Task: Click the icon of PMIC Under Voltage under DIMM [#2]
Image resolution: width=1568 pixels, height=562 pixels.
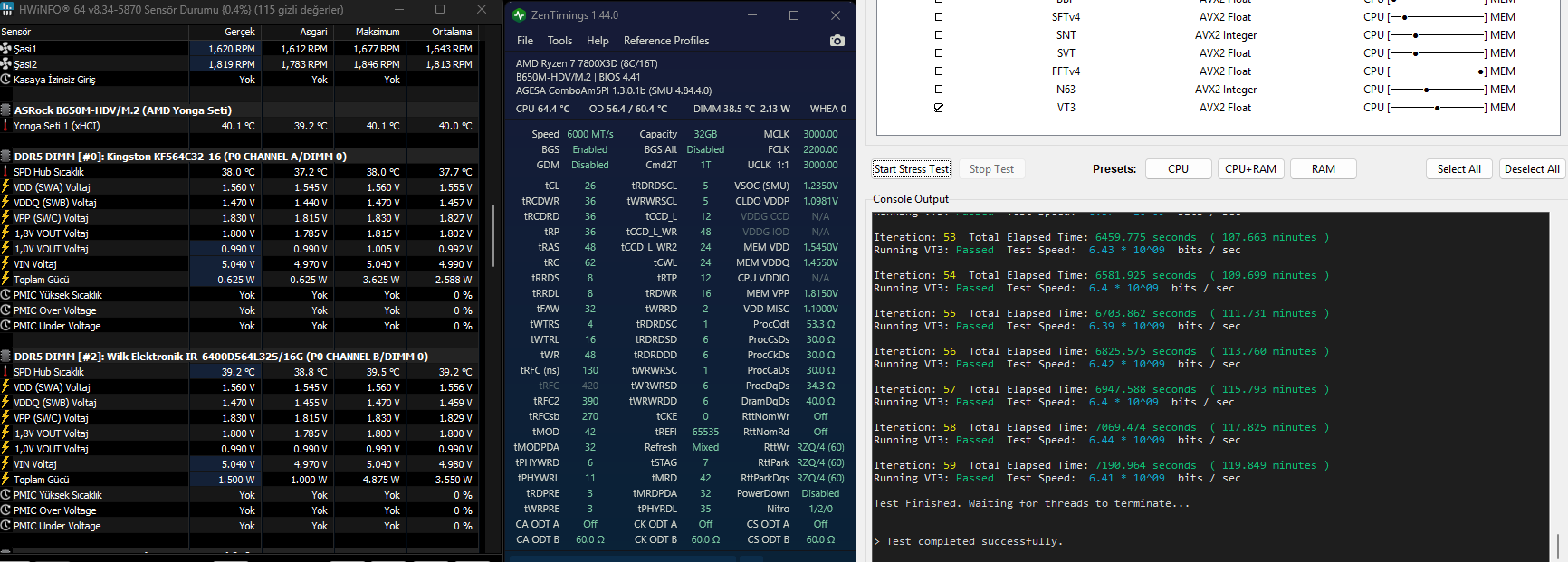Action: click(6, 526)
